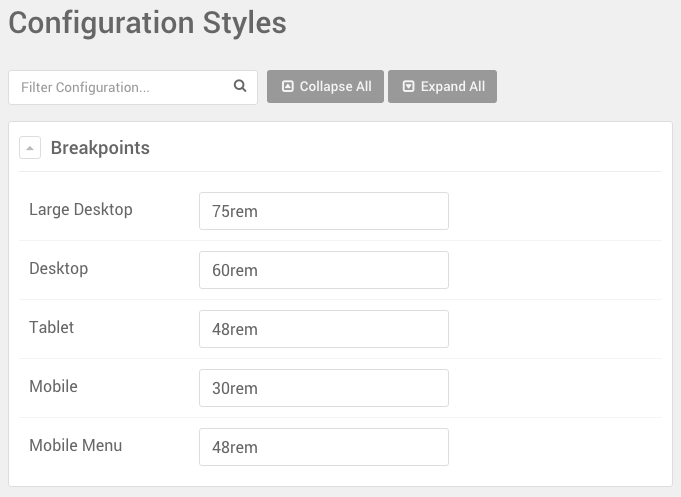Select the Desktop setting label
Image resolution: width=681 pixels, height=497 pixels.
point(58,269)
